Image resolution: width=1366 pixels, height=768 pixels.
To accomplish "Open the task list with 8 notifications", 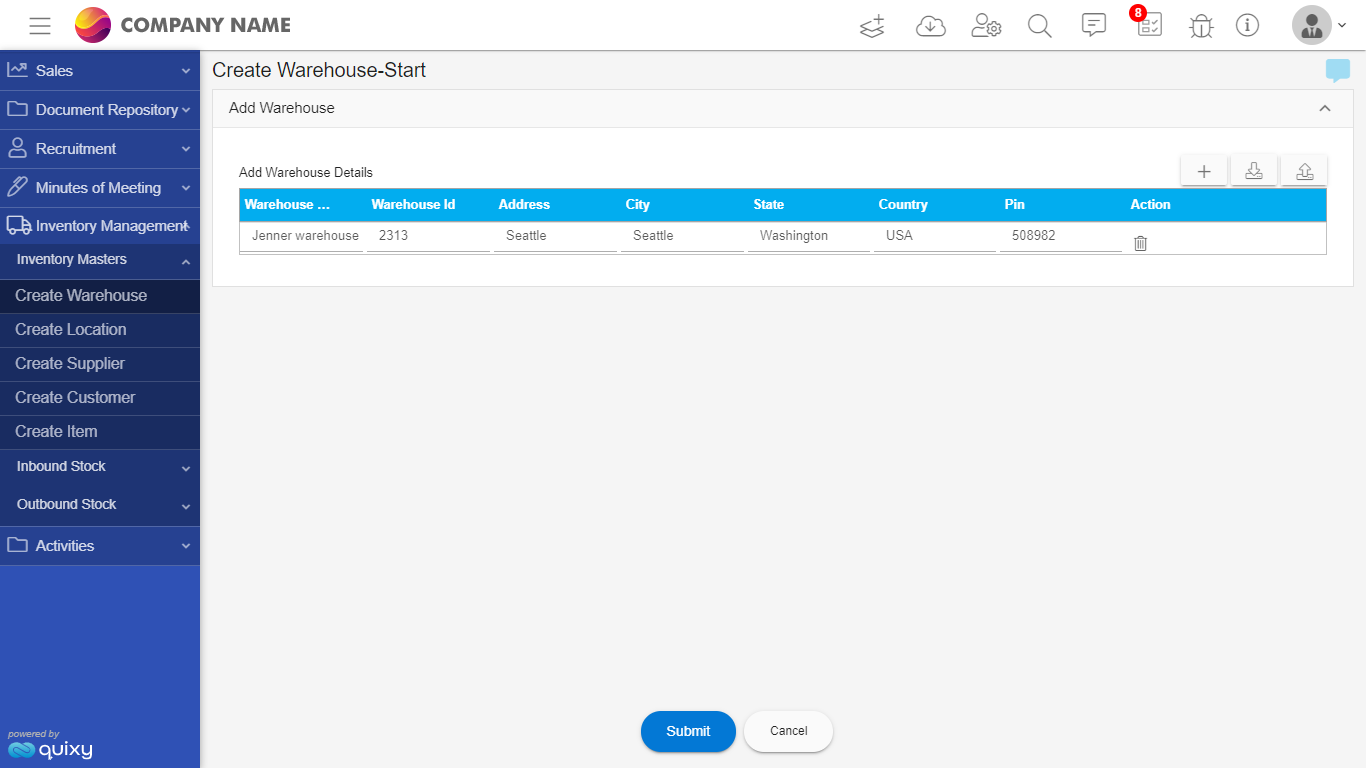I will (x=1148, y=24).
